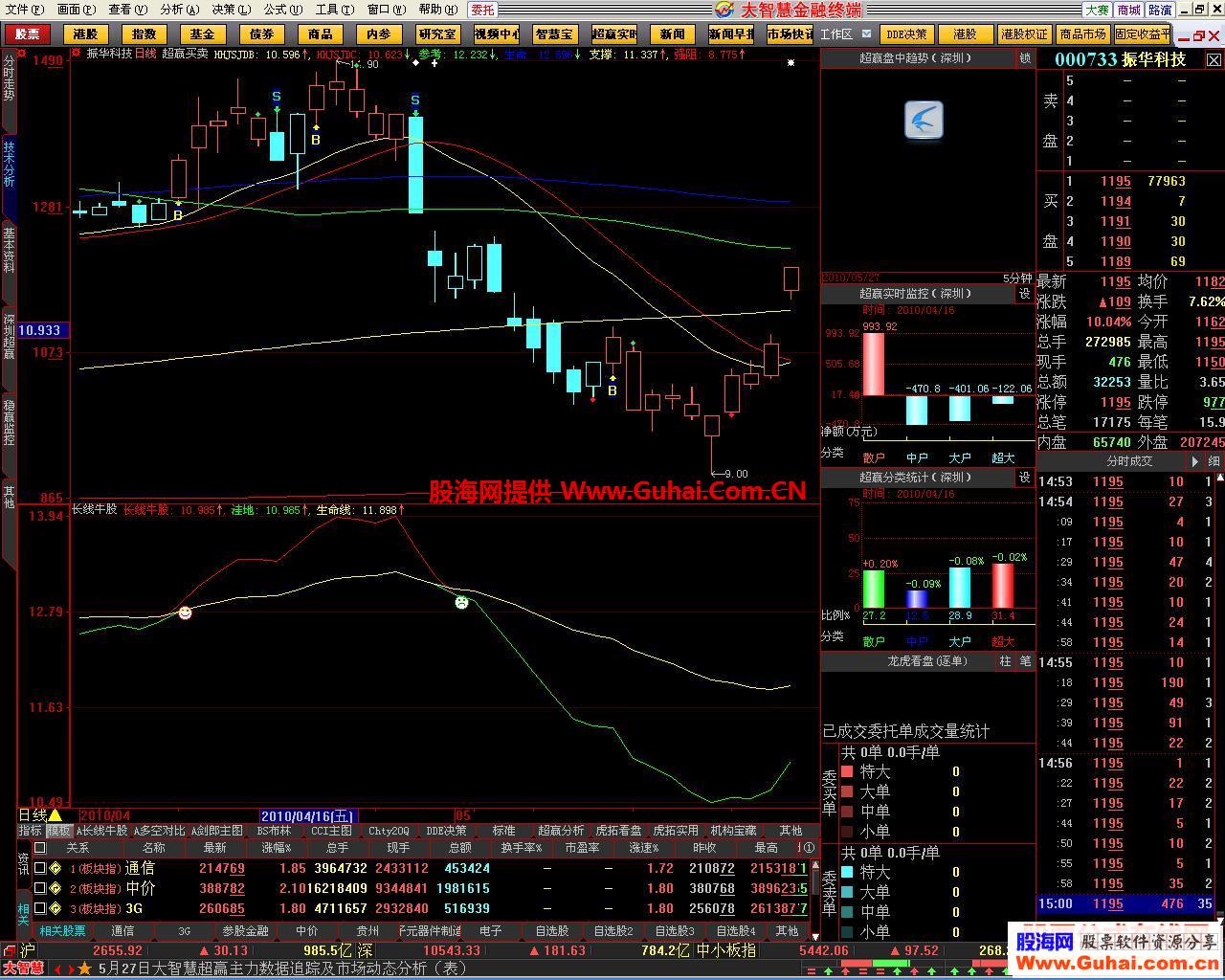Screen dimensions: 1225x980
Task: Select the 模板 tab under the chart
Action: pyautogui.click(x=59, y=831)
